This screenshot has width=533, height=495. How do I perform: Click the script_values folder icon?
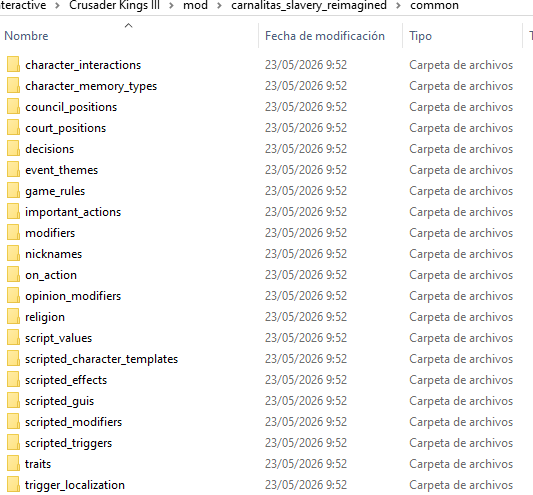(x=13, y=338)
